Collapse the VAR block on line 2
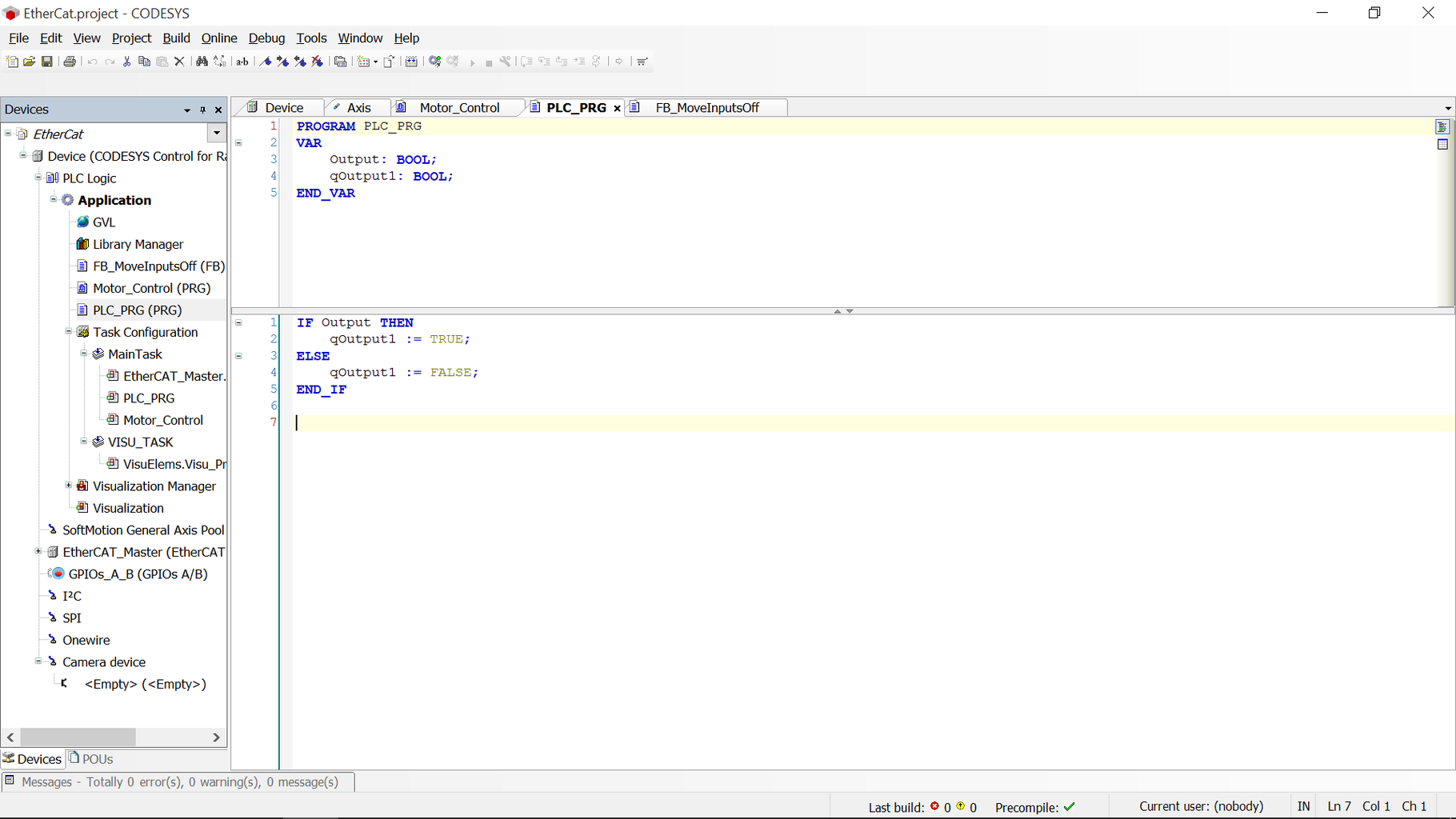The height and width of the screenshot is (819, 1456). (238, 142)
